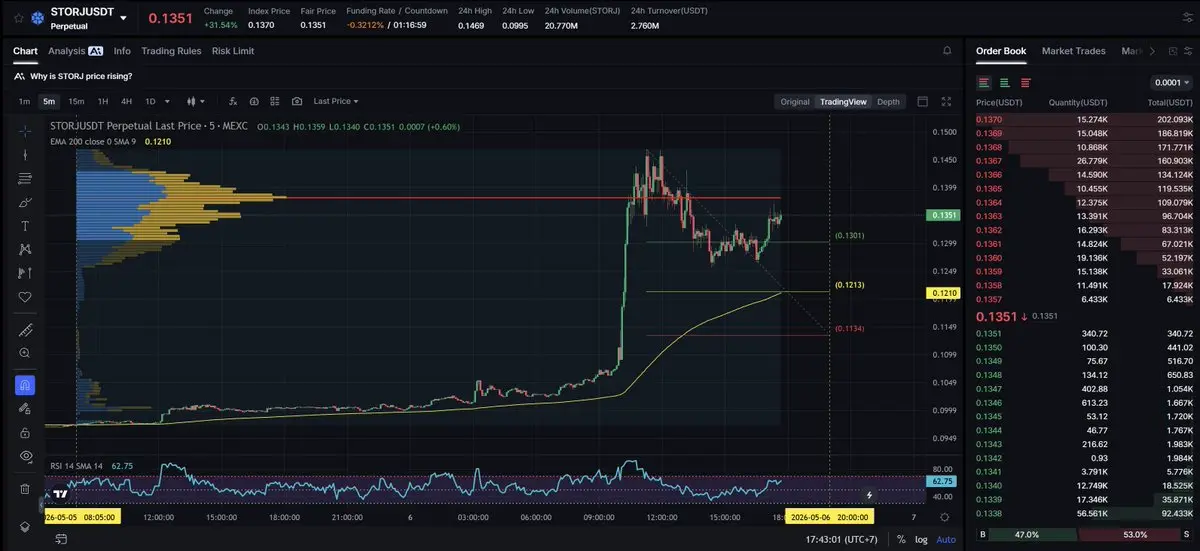This screenshot has width=1200, height=551.
Task: Select the 1m timeframe
Action: [x=24, y=101]
